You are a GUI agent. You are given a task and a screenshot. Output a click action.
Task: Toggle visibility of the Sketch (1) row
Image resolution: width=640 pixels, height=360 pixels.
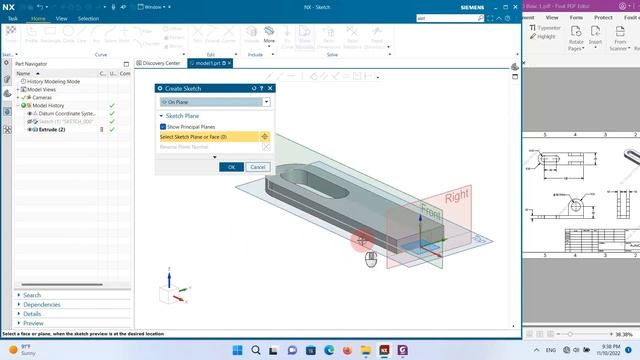pos(29,122)
